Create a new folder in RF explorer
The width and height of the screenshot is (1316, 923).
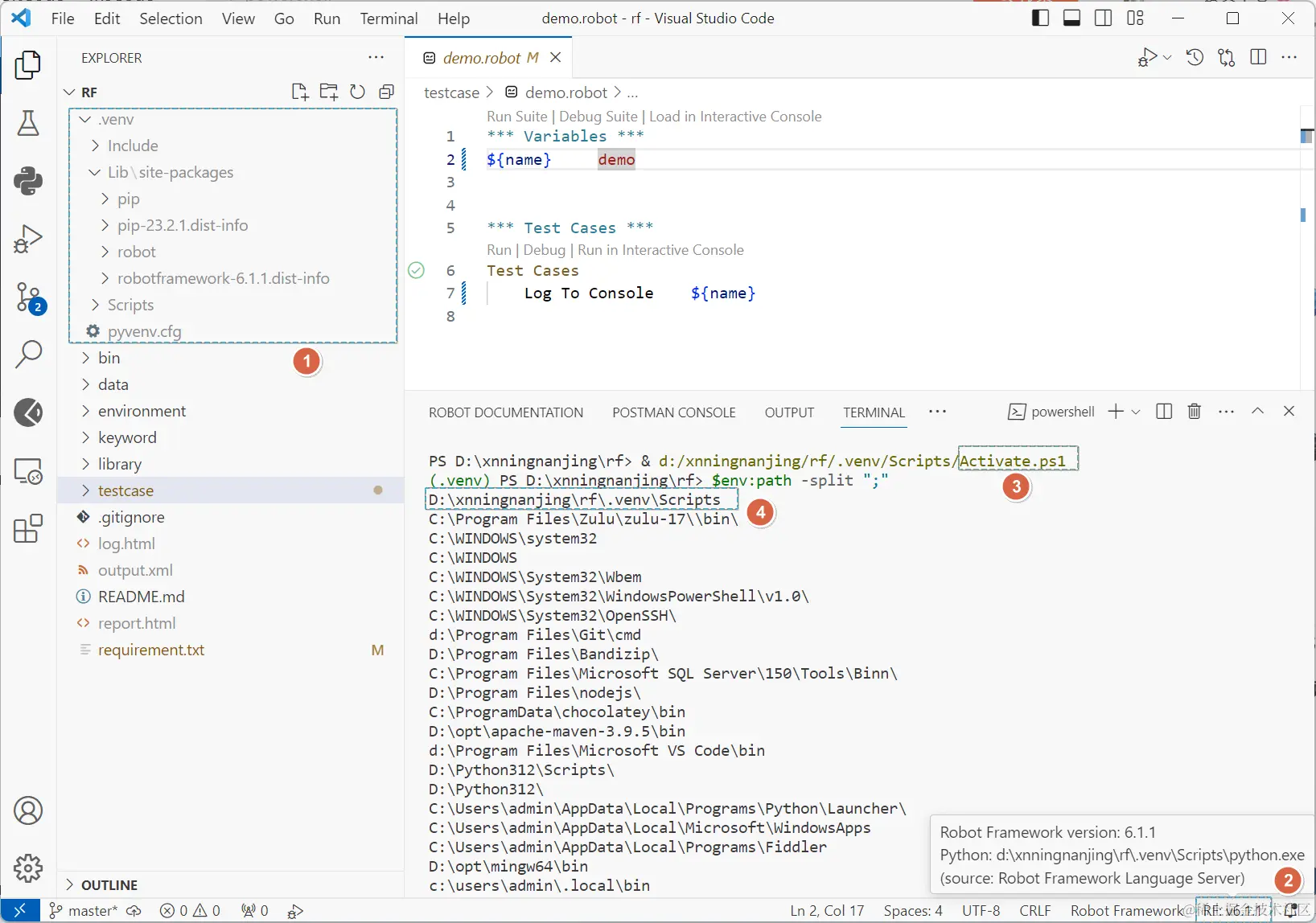[x=329, y=92]
